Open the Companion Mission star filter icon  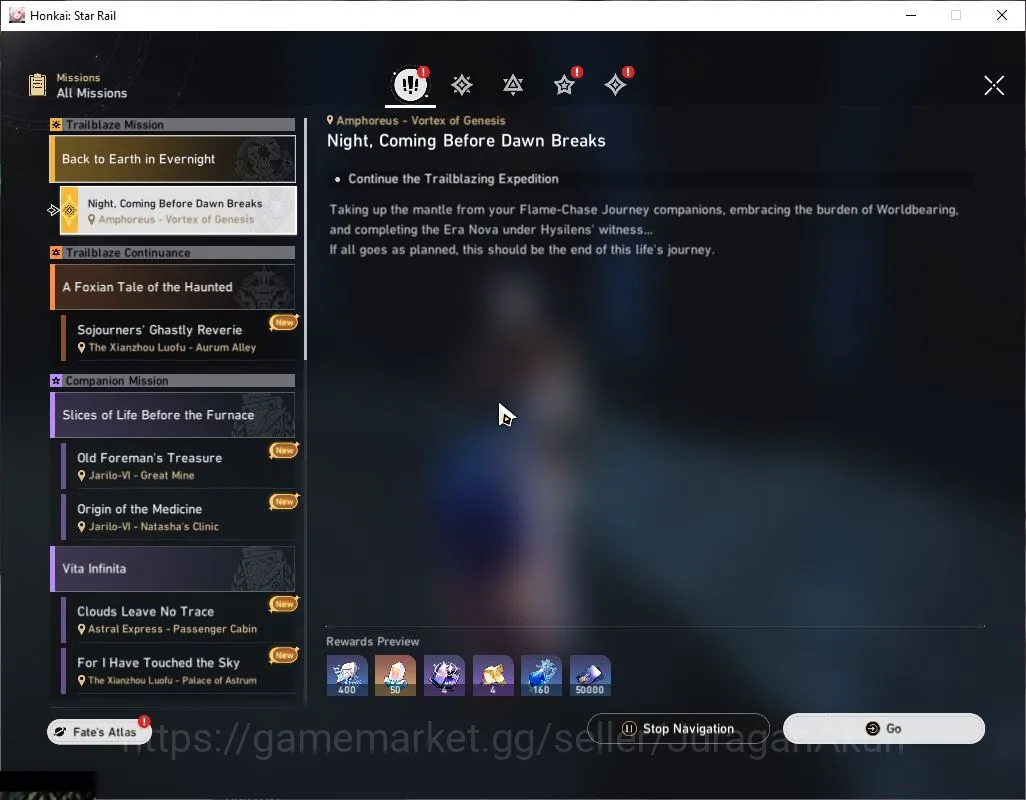click(x=564, y=84)
